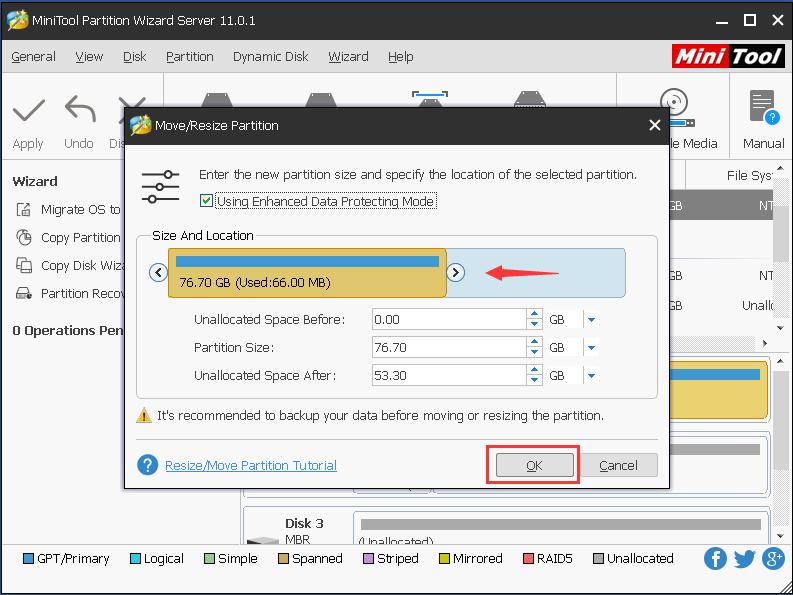Open the Manual help icon
793x595 pixels.
(763, 108)
